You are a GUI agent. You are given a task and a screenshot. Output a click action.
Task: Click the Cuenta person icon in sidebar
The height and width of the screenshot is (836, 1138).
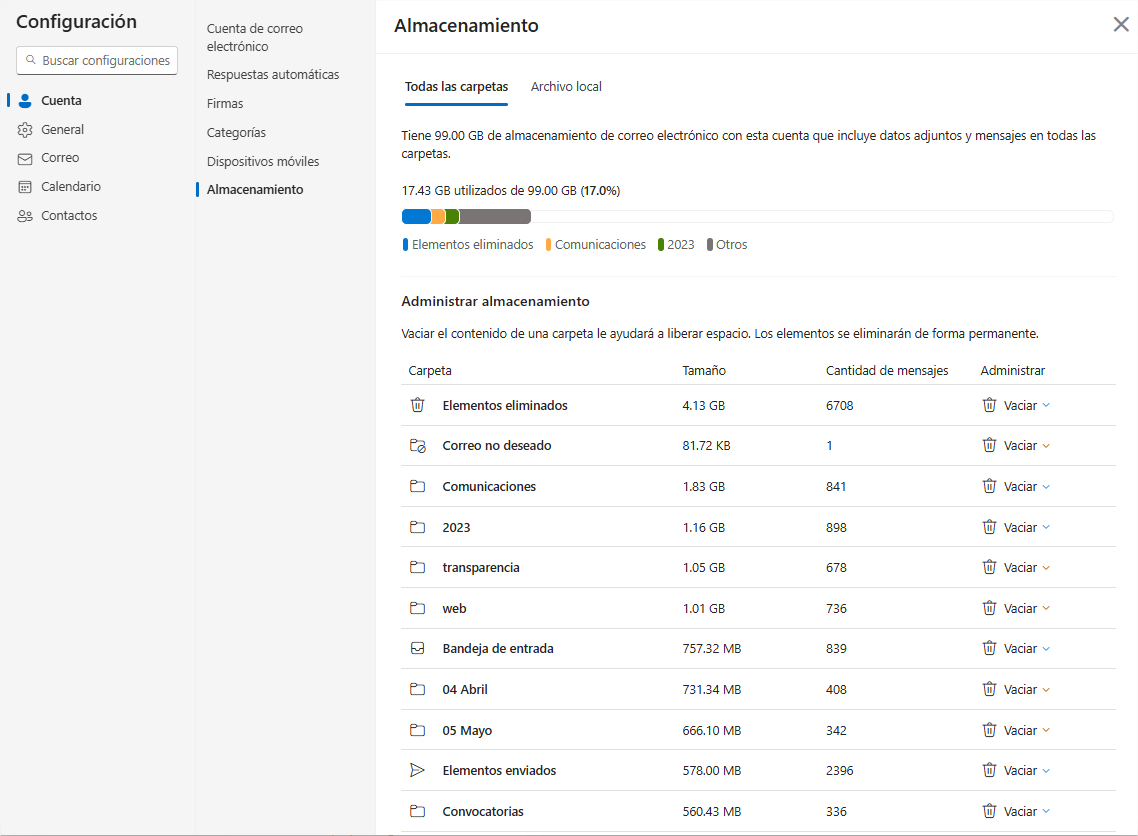(x=25, y=101)
